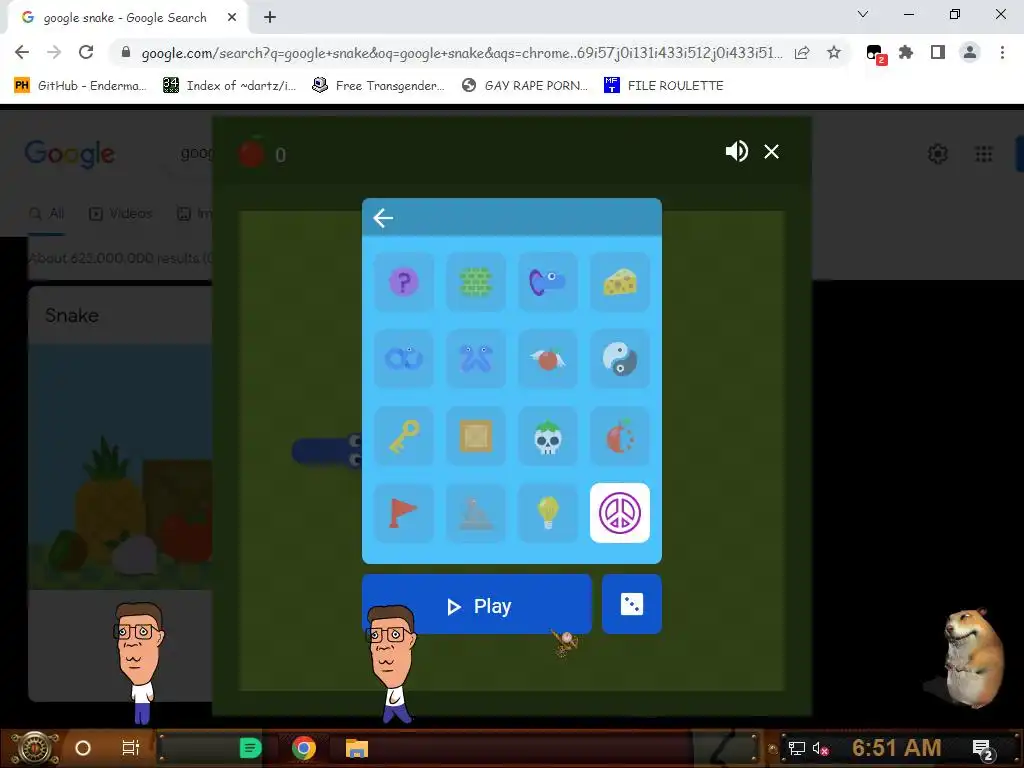Click the Snake card title
The image size is (1024, 768).
72,315
